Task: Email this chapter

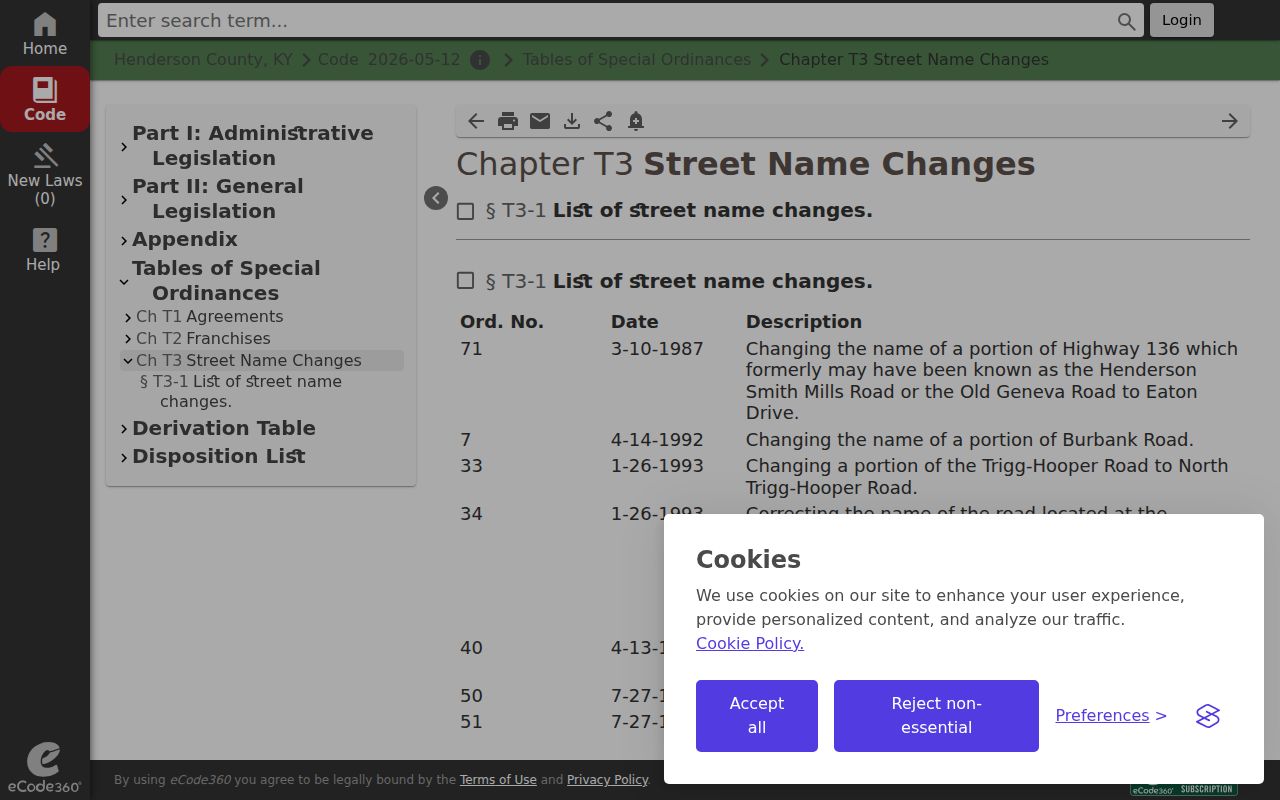Action: (540, 121)
